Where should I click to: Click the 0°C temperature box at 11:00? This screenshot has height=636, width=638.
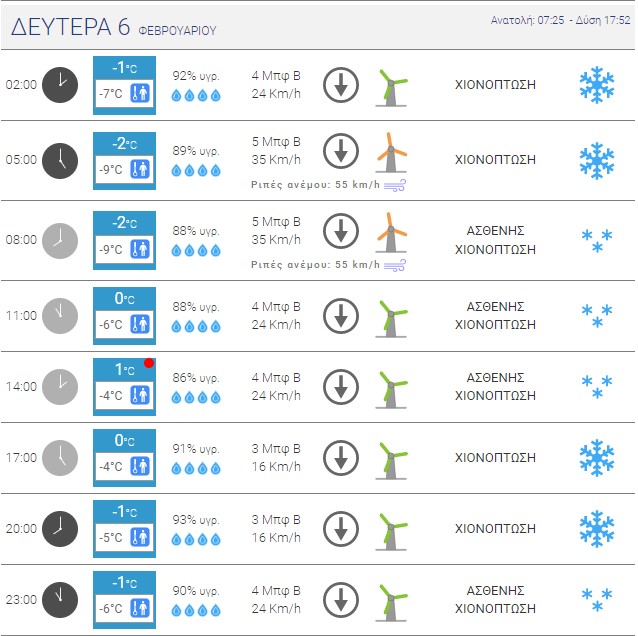124,298
